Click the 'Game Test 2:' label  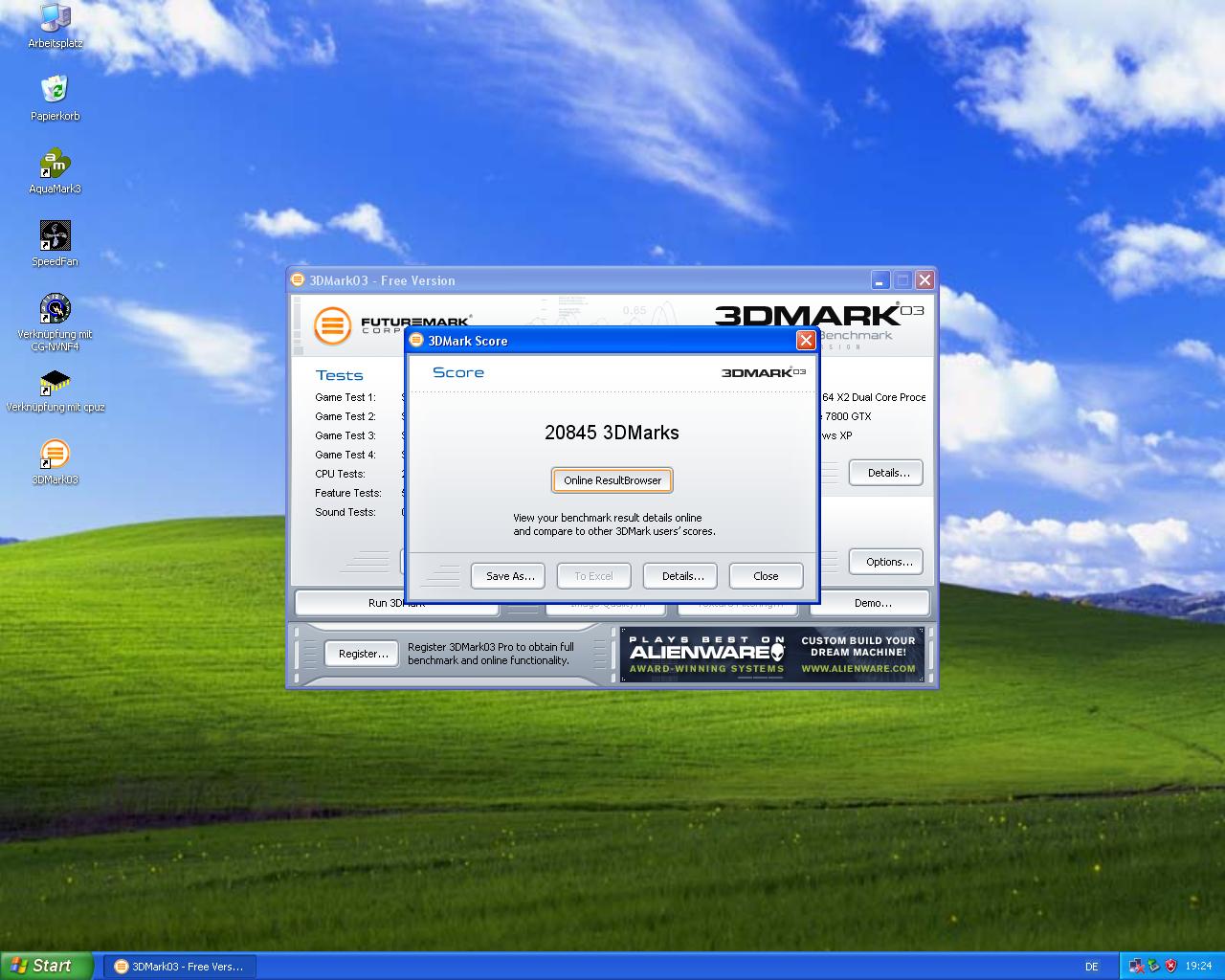click(345, 416)
